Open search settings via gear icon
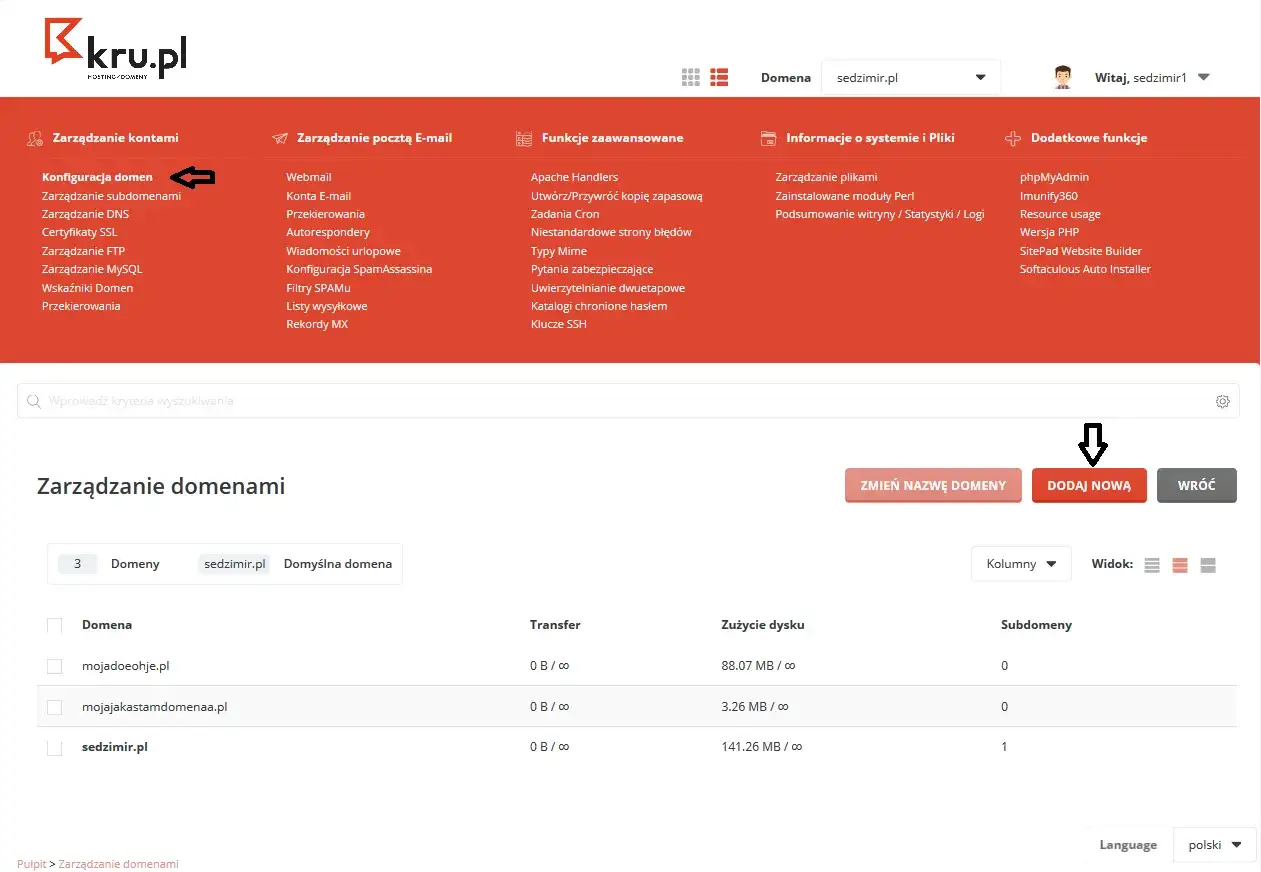1261x872 pixels. click(1222, 400)
